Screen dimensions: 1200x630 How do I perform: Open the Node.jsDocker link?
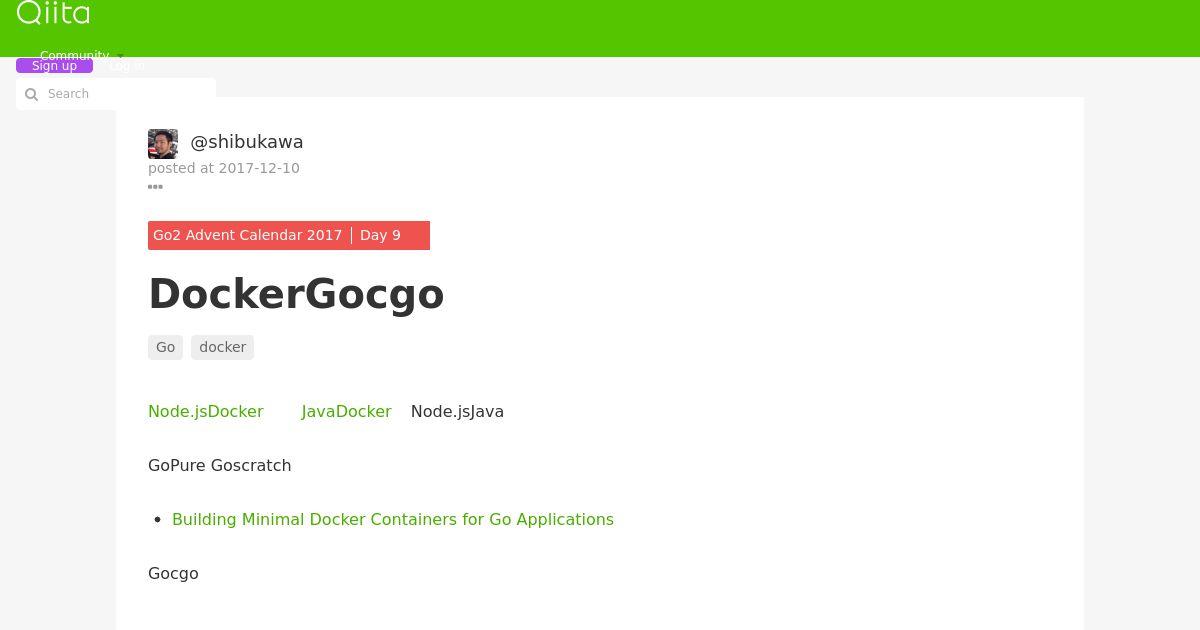[206, 412]
